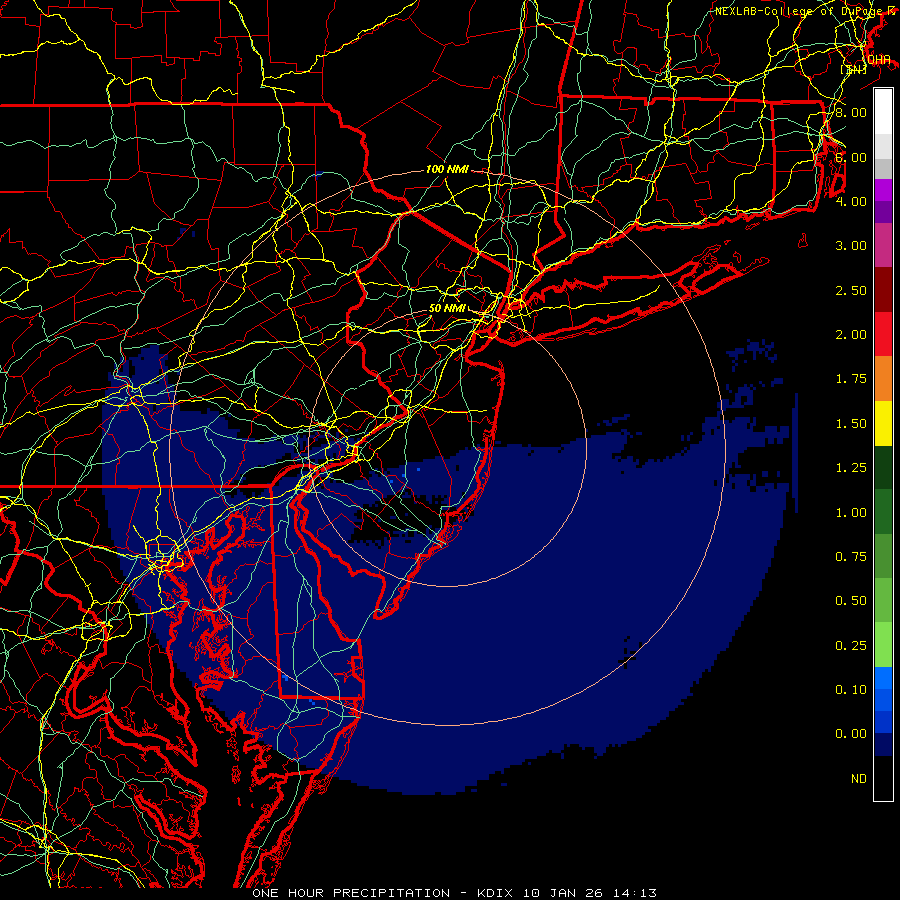
Task: Select the bright red legend swatch
Action: 883,334
